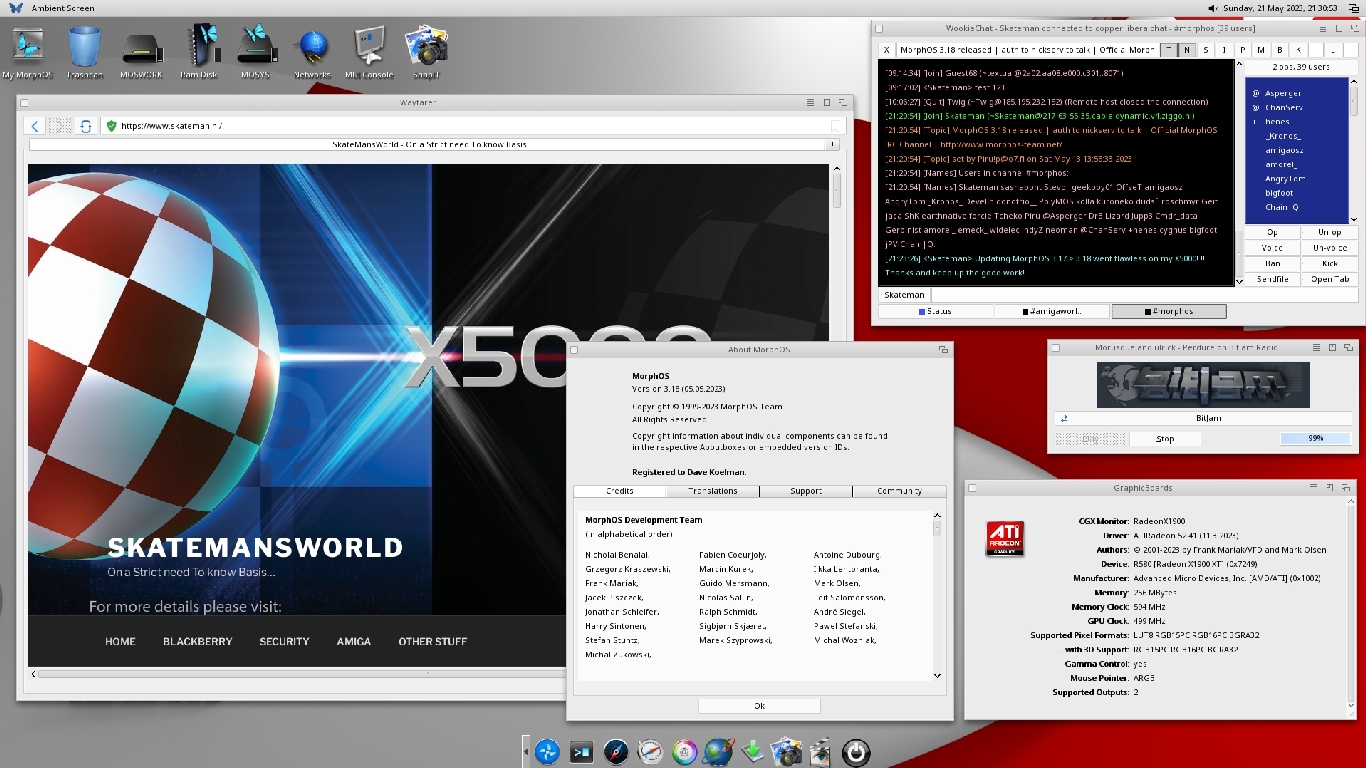Switch to the Credits tab
The image size is (1366, 768).
619,491
